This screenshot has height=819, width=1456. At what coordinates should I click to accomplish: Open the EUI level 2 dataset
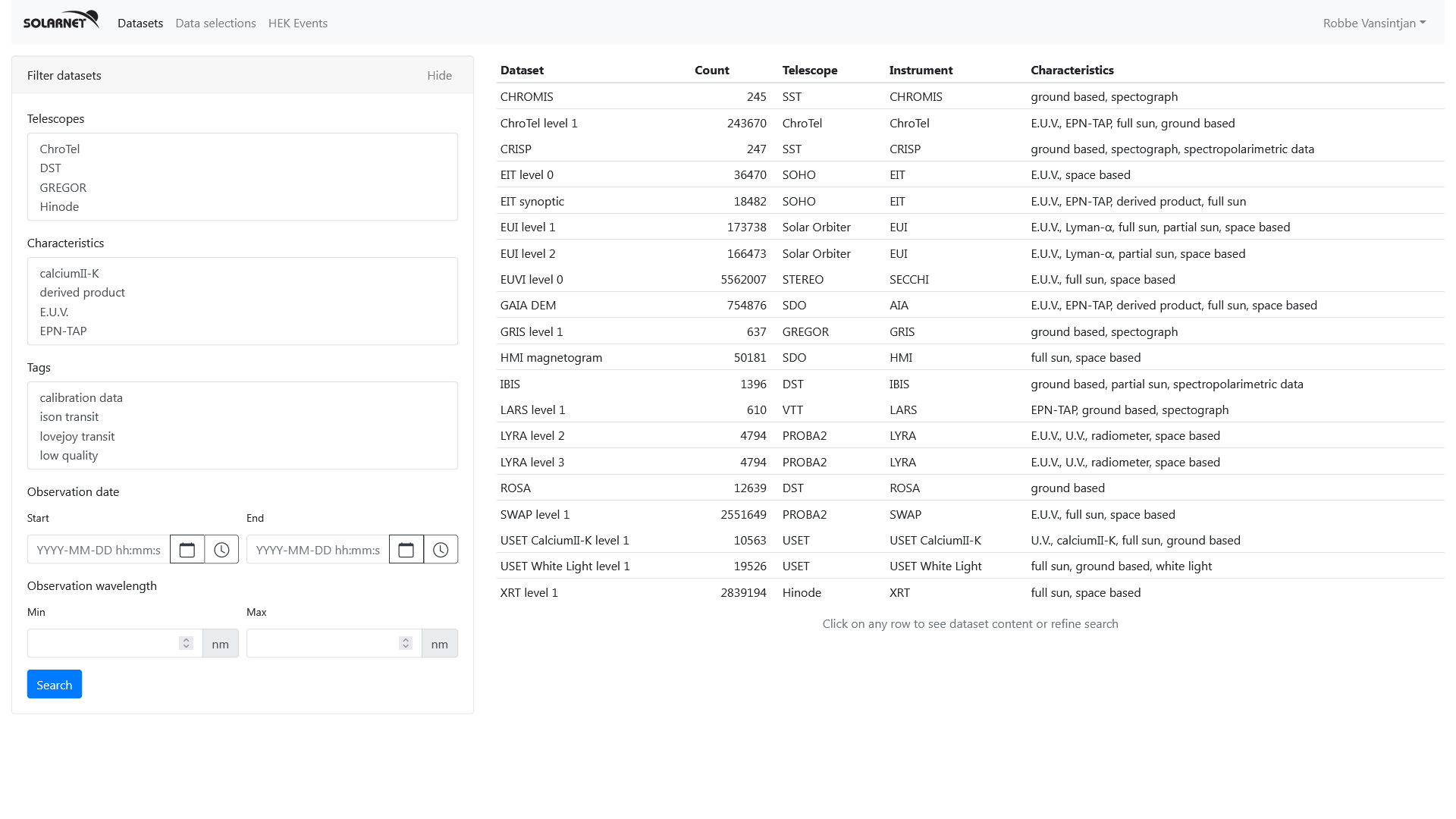970,253
